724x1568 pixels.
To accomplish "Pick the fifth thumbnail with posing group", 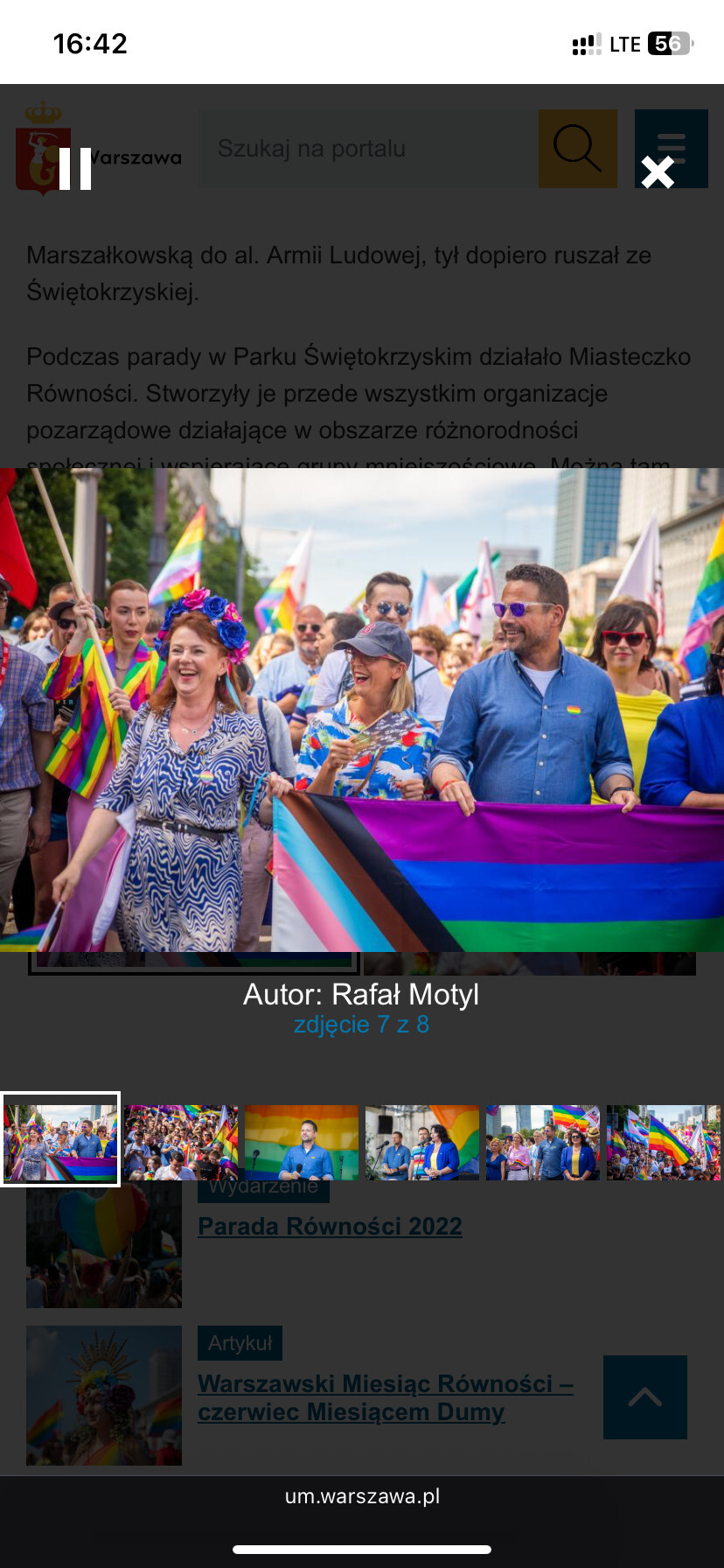I will [543, 1142].
